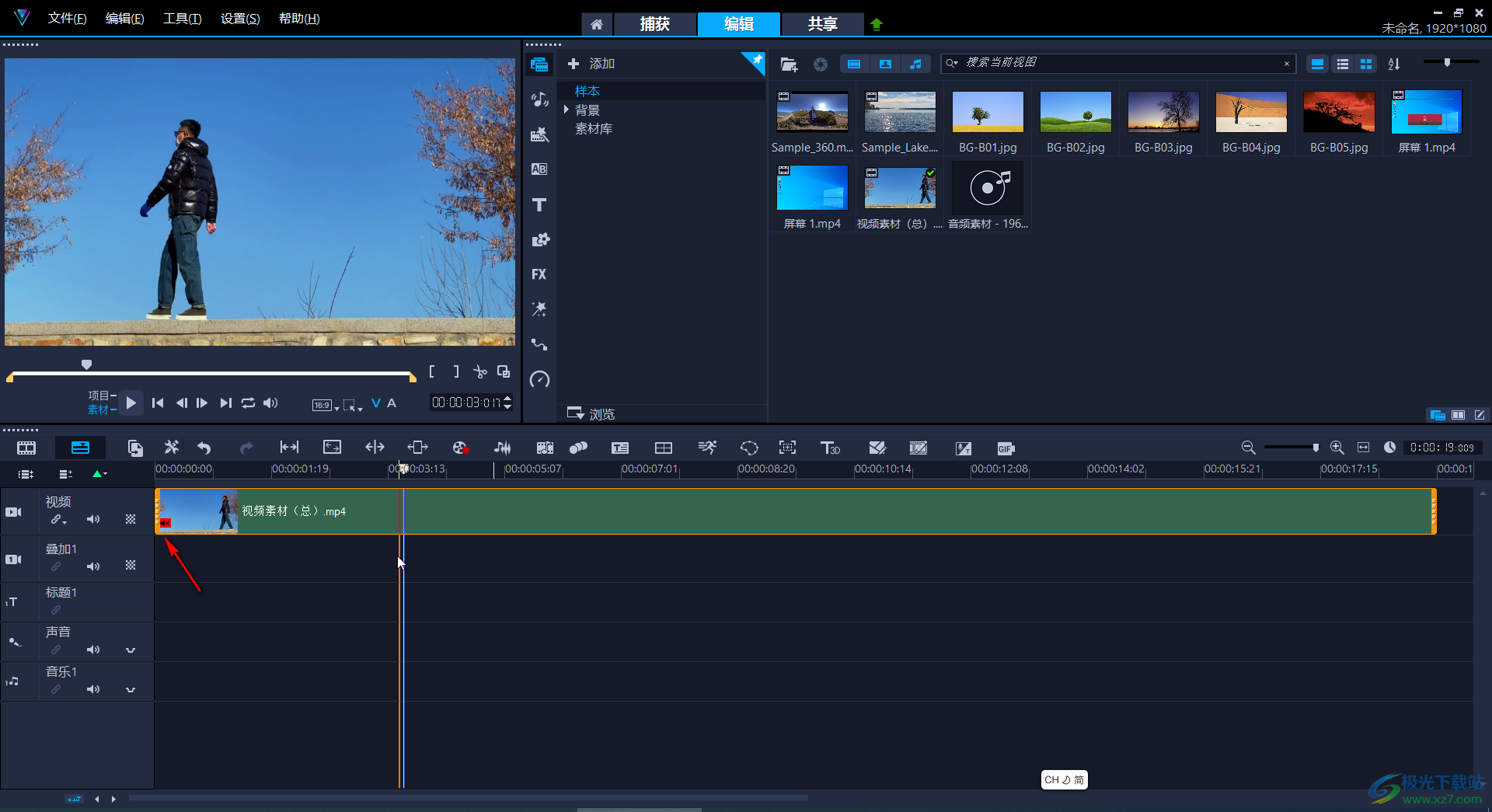The image size is (1492, 812).
Task: Open the 文件(F) menu
Action: pos(68,19)
